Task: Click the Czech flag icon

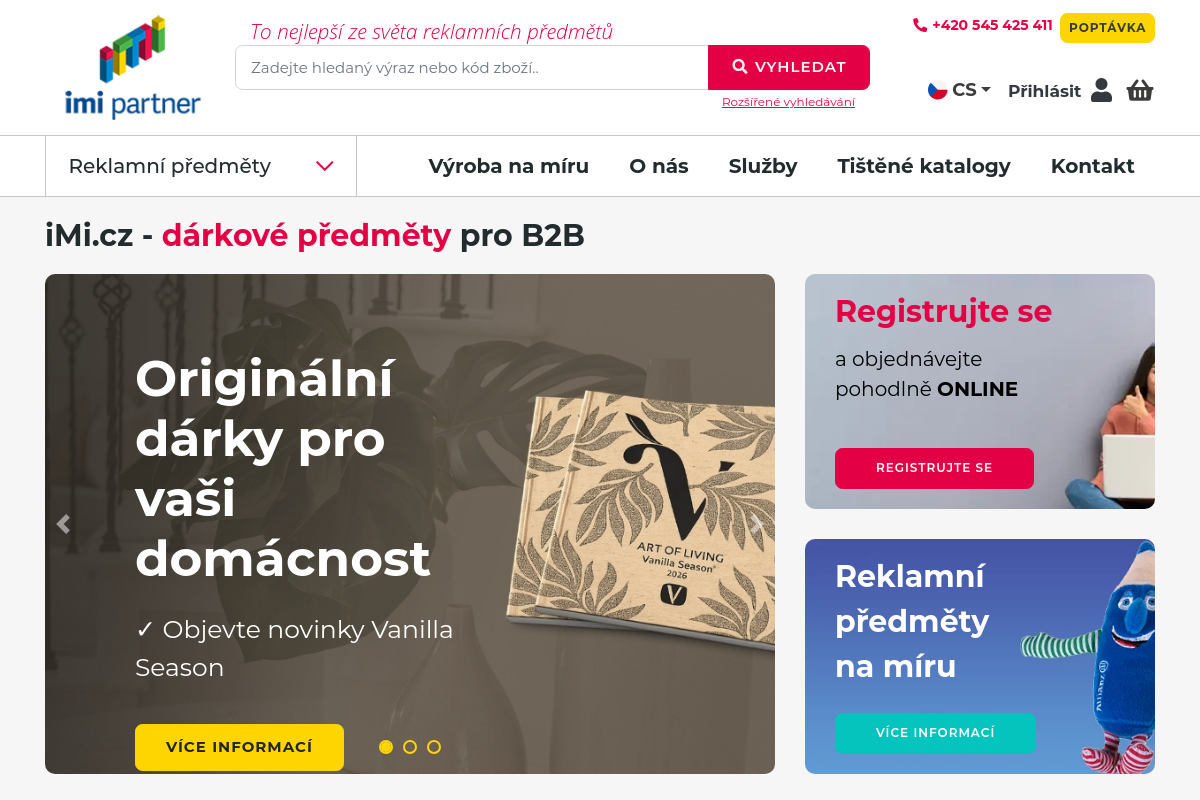Action: coord(938,90)
